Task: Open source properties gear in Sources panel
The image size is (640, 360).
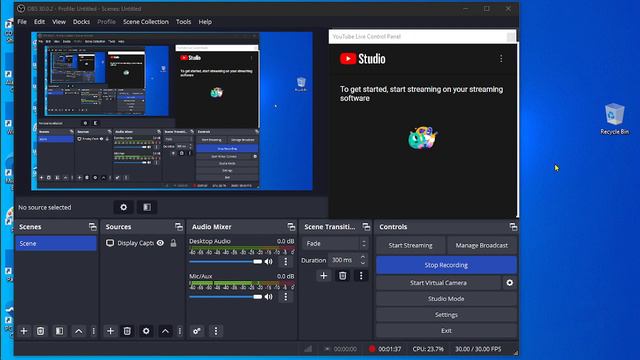Action: click(x=146, y=331)
